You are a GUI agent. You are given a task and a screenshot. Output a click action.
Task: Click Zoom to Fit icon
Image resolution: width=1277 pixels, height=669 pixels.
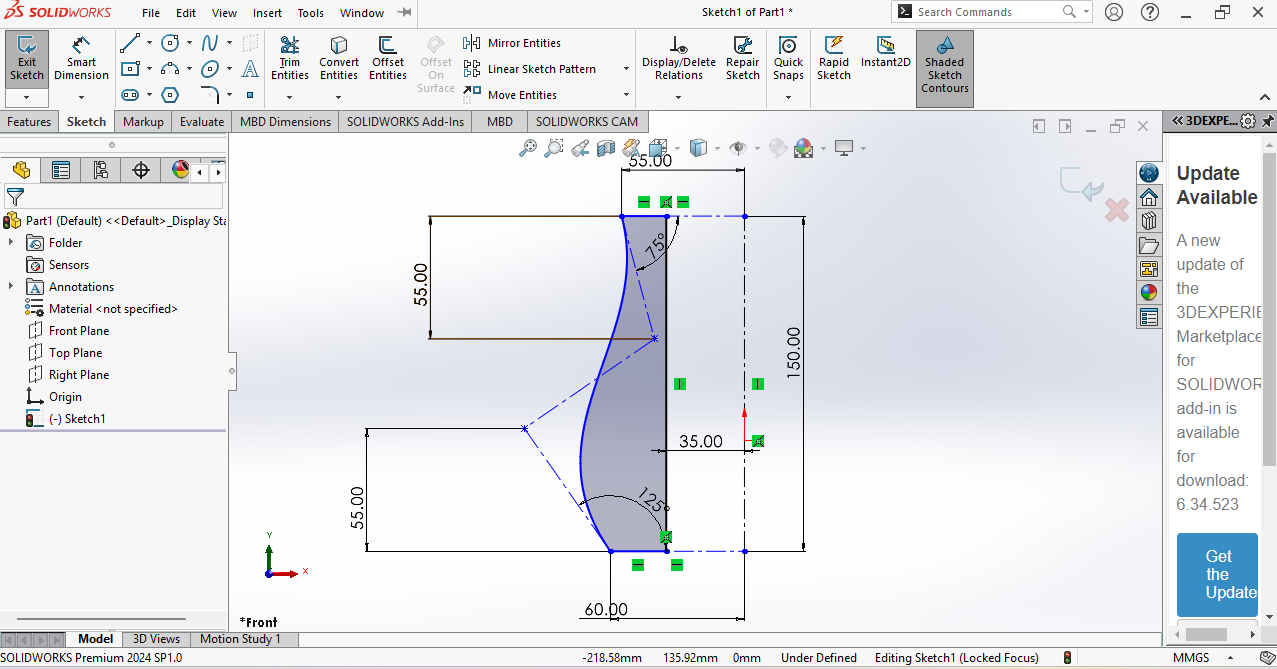pos(528,148)
